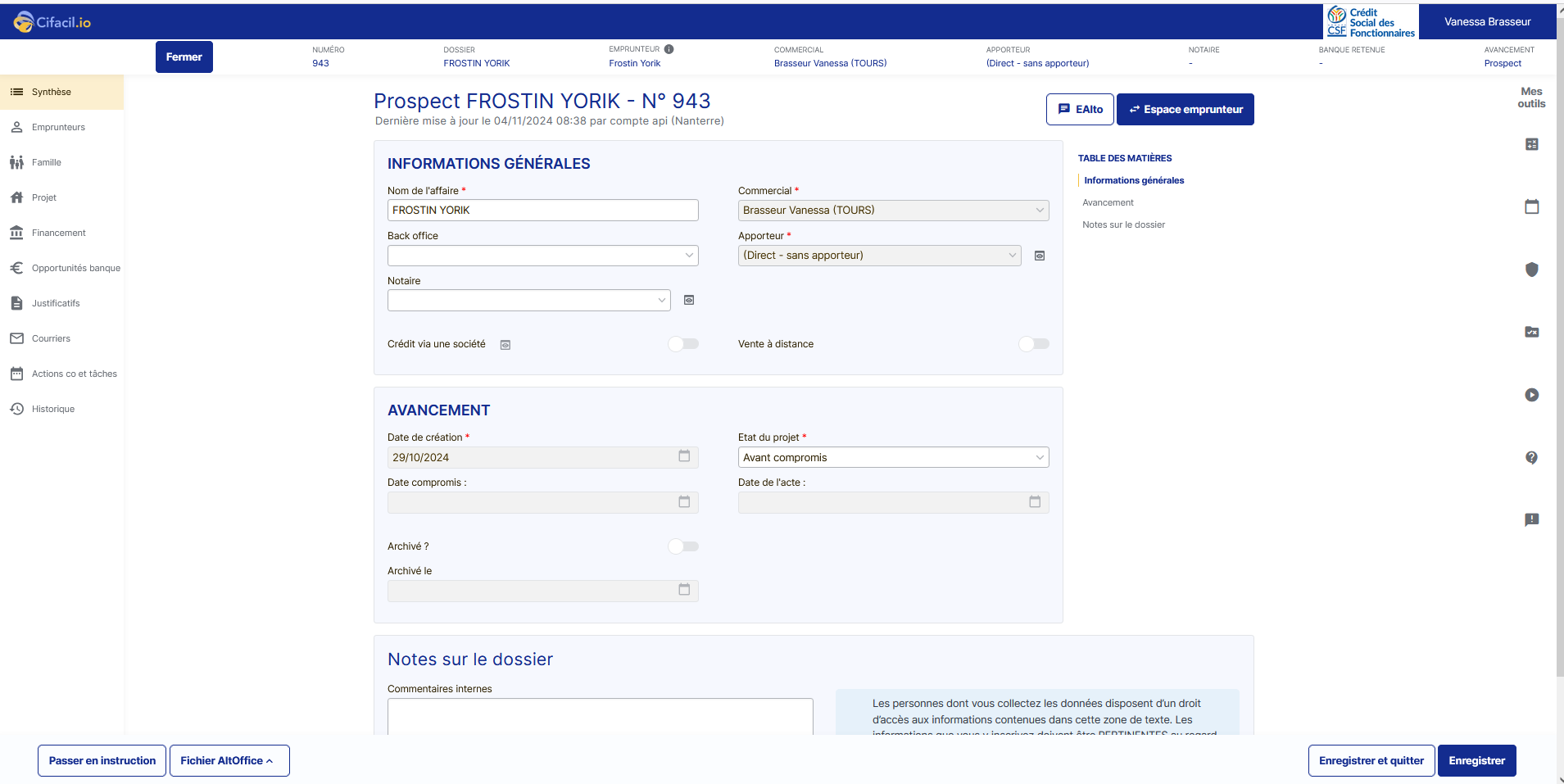Click Enregistrer et quitter button
This screenshot has height=784, width=1564.
1371,760
